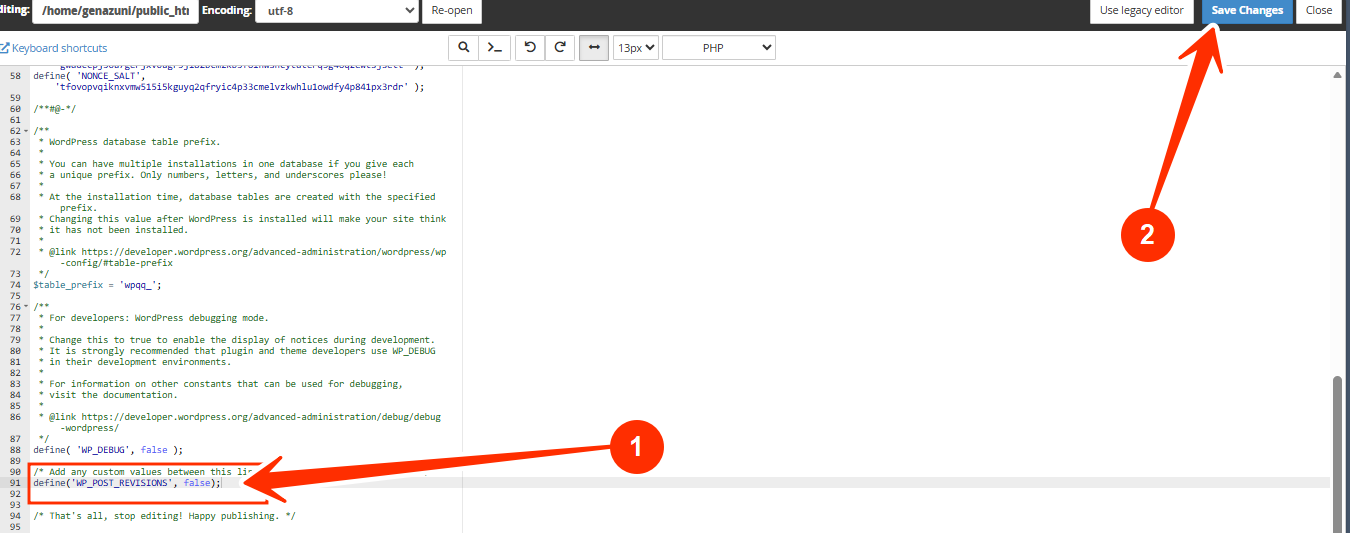Click the go-to-line terminal prompt icon

click(494, 47)
